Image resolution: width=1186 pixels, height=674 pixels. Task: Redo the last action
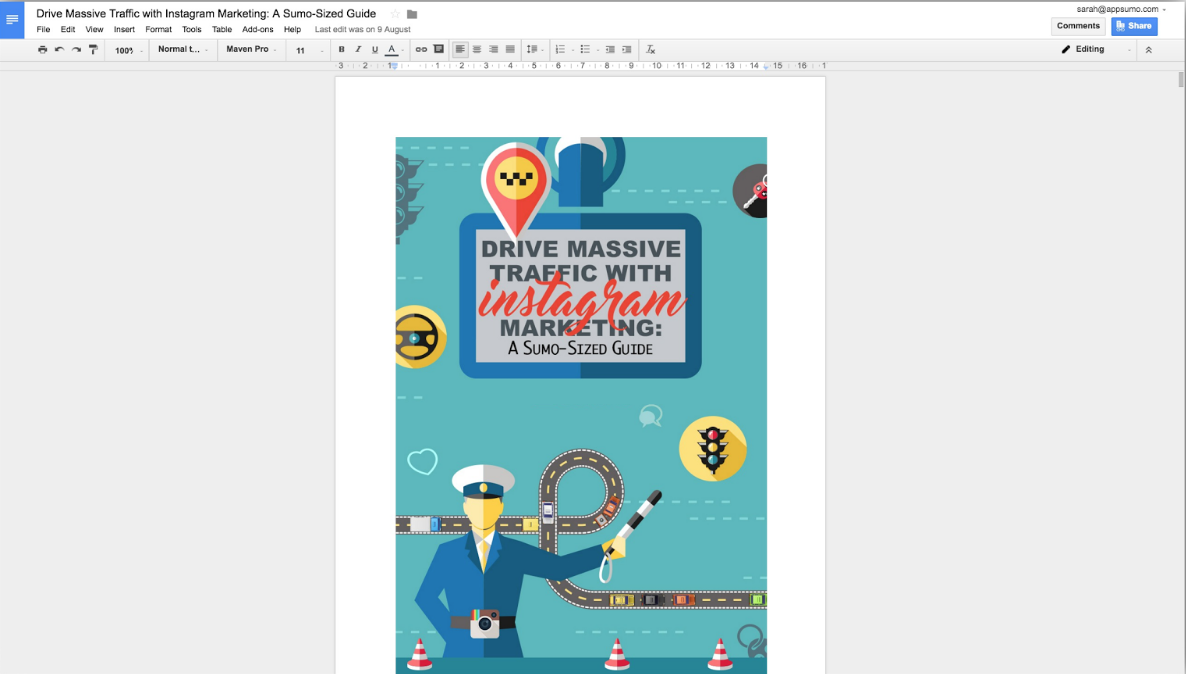coord(76,50)
